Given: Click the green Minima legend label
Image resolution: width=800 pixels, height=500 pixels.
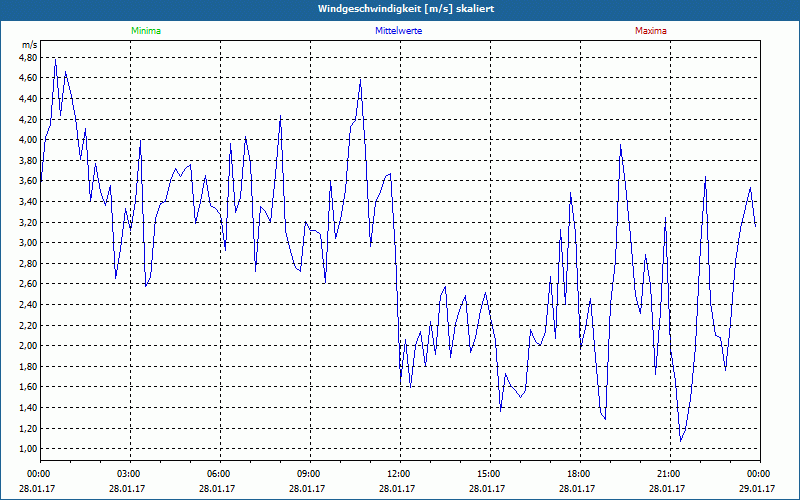Looking at the screenshot, I should click(x=146, y=31).
